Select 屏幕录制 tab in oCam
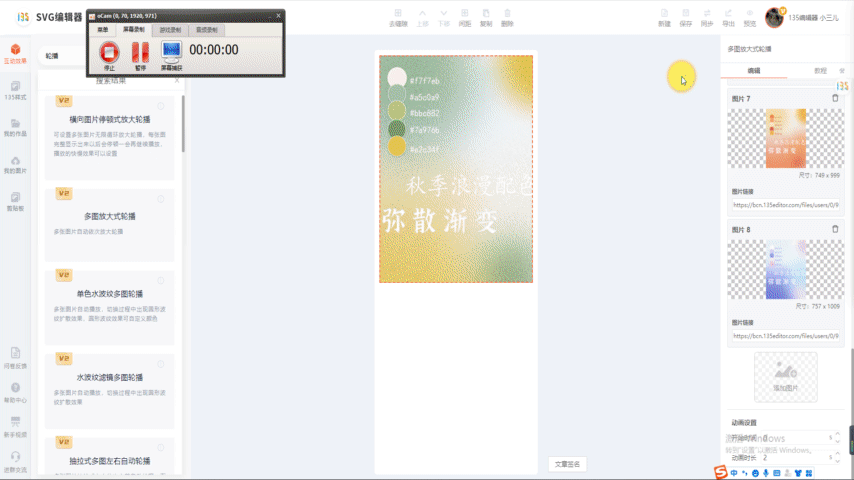This screenshot has width=854, height=480. [133, 30]
